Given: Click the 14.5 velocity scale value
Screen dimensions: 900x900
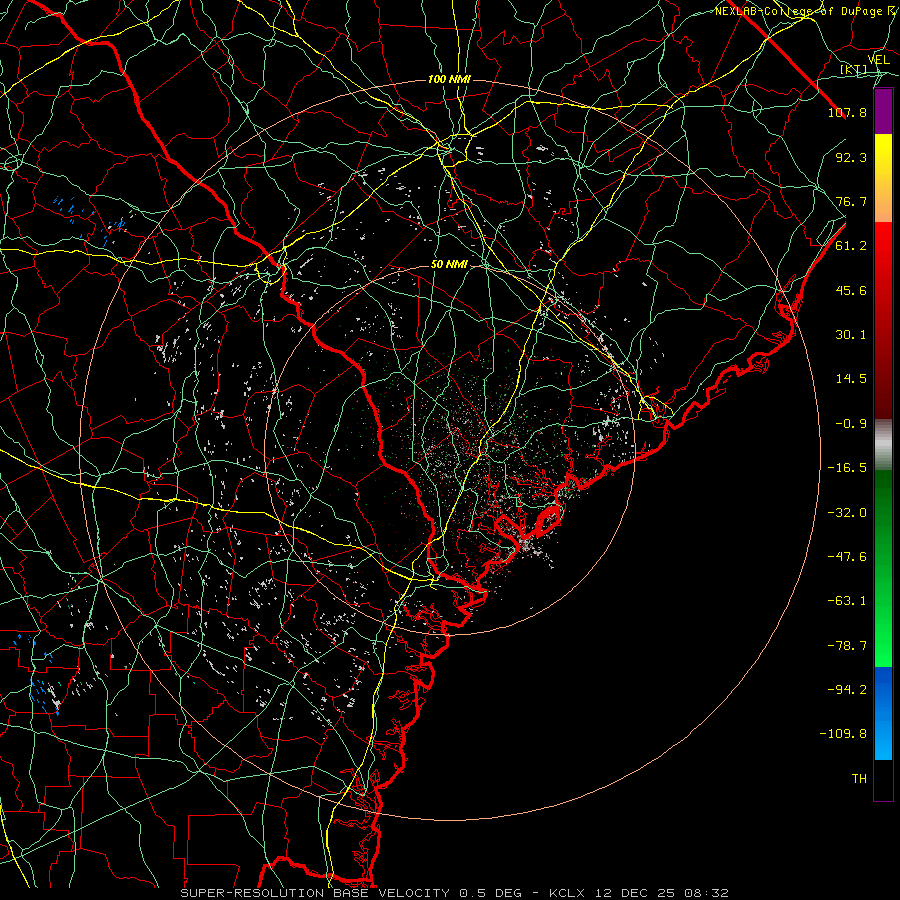Looking at the screenshot, I should click(851, 379).
